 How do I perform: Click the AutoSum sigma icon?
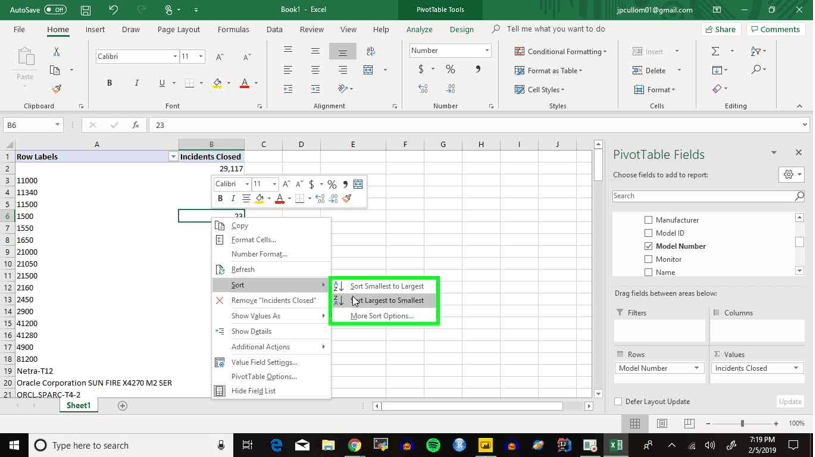pyautogui.click(x=716, y=51)
